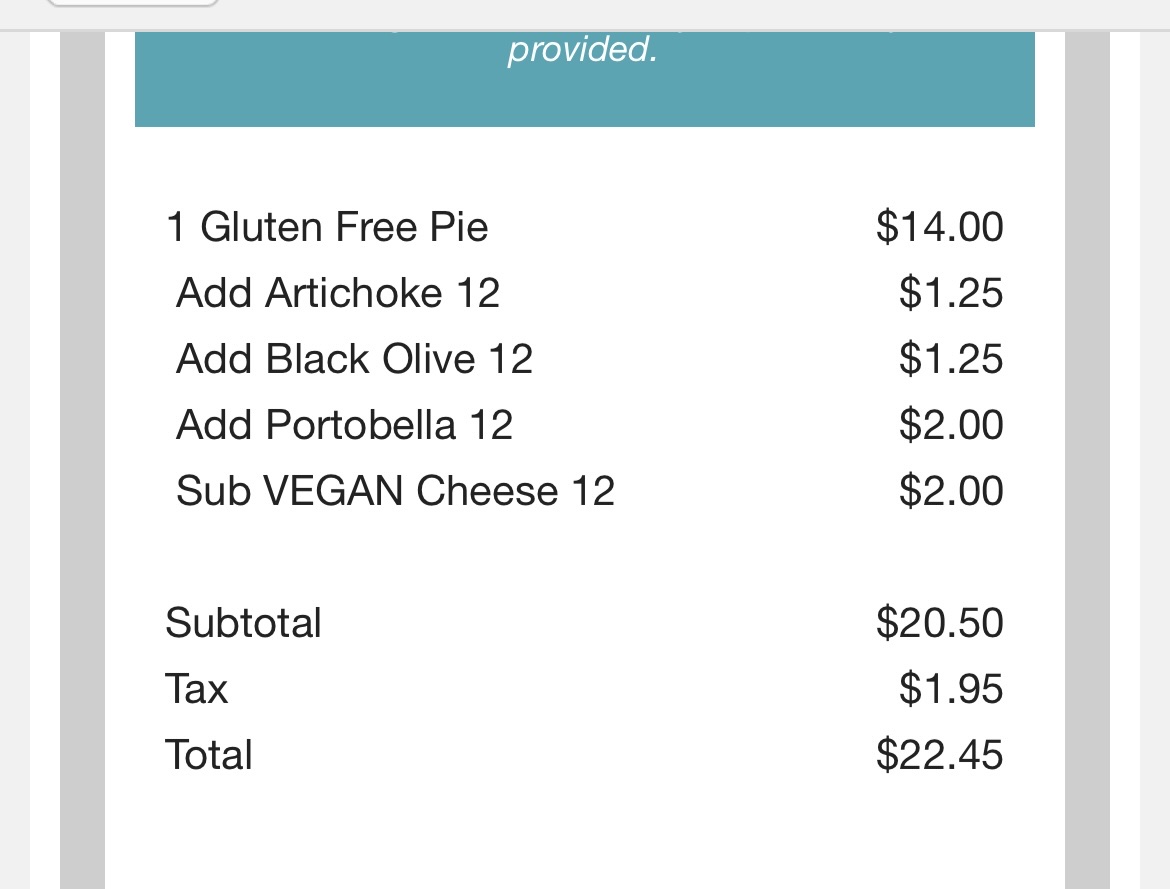Click the Add Black Olive 12 line
Viewport: 1170px width, 889px height.
coord(354,359)
